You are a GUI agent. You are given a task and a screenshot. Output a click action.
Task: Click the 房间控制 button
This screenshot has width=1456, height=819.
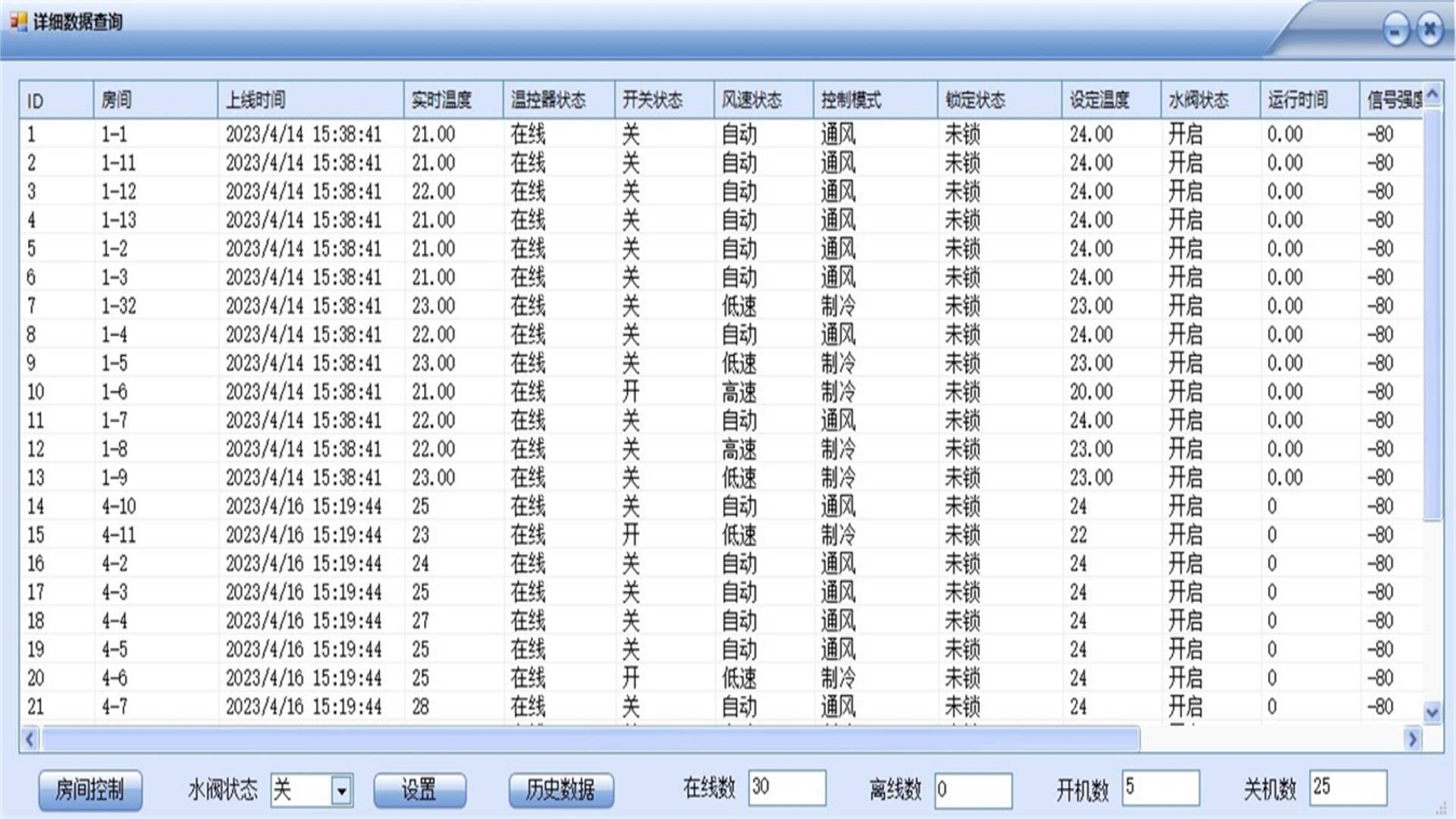pyautogui.click(x=89, y=790)
